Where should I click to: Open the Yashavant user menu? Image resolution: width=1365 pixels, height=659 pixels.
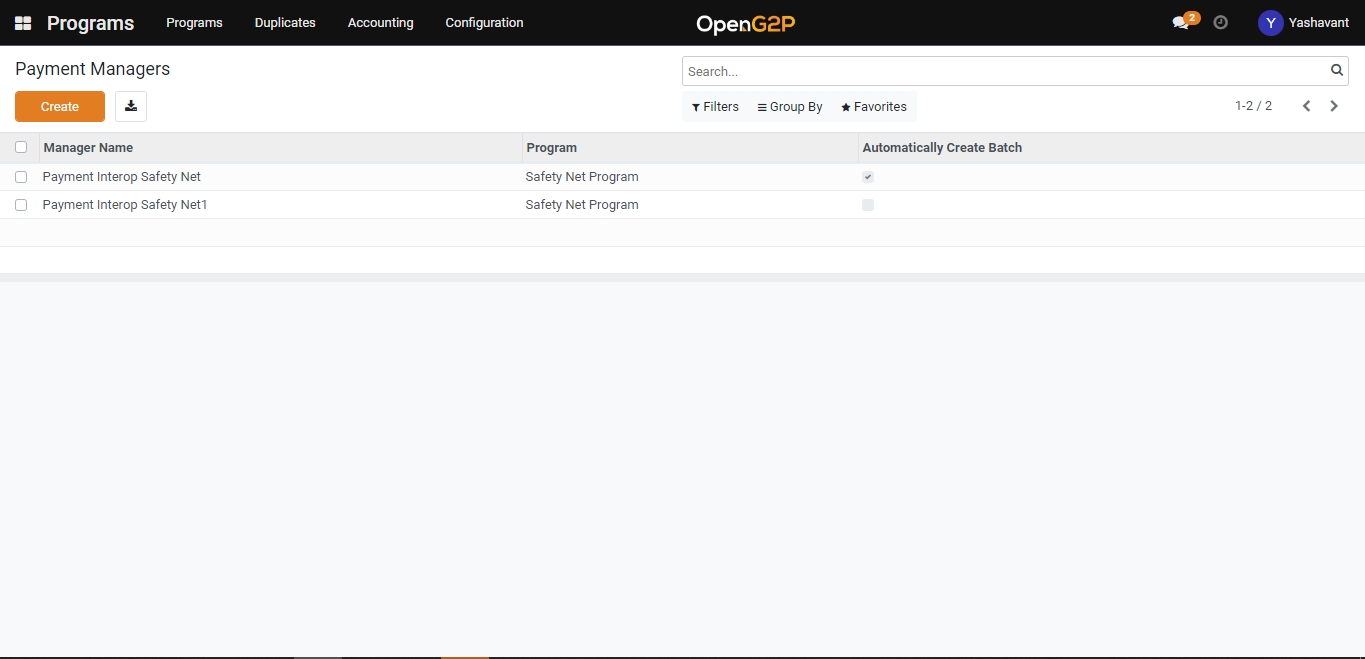[x=1303, y=23]
